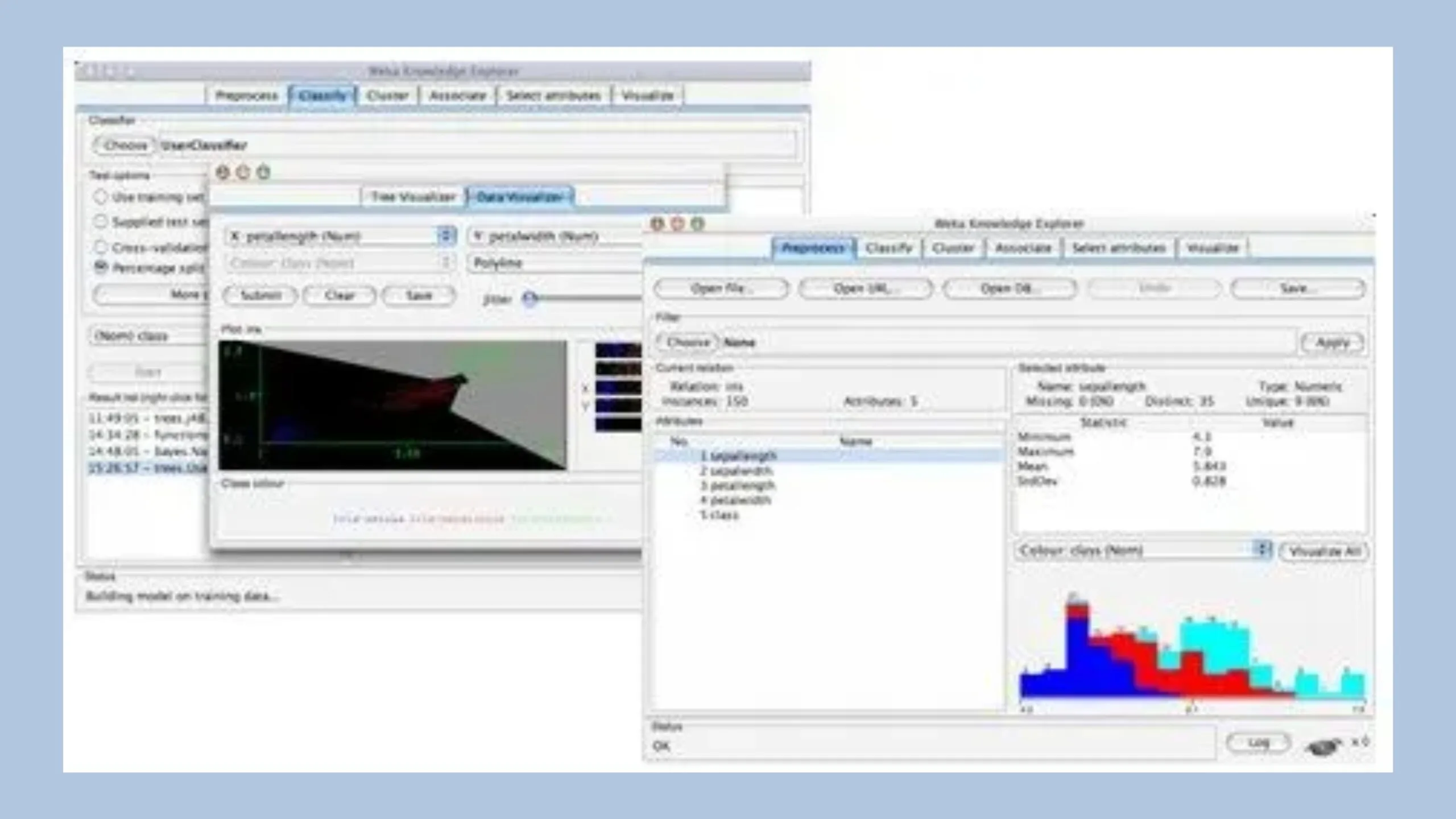Viewport: 1456px width, 819px height.
Task: Click the filter Choose button in Preprocess window
Action: point(688,342)
